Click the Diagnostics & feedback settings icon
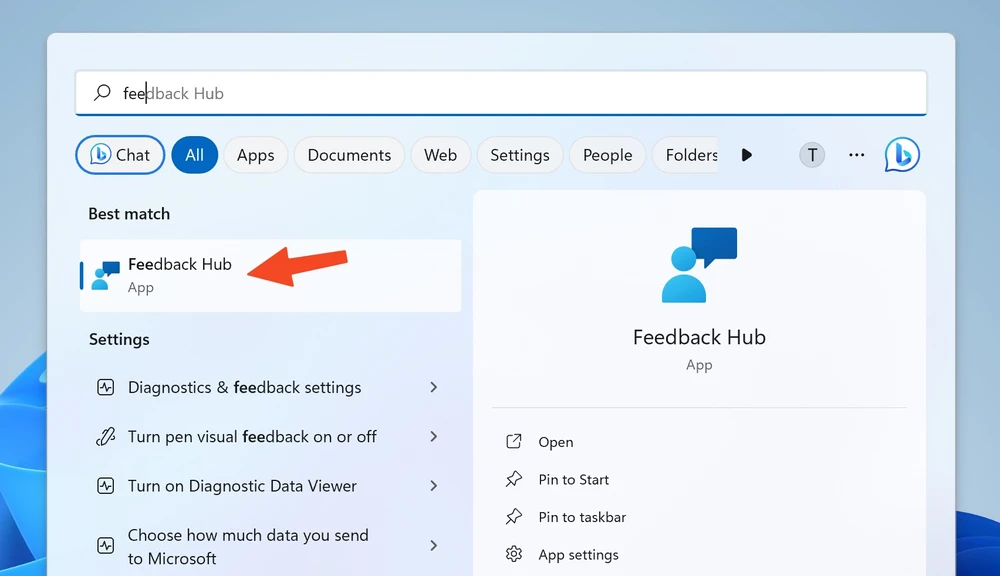This screenshot has width=1000, height=576. click(x=106, y=387)
